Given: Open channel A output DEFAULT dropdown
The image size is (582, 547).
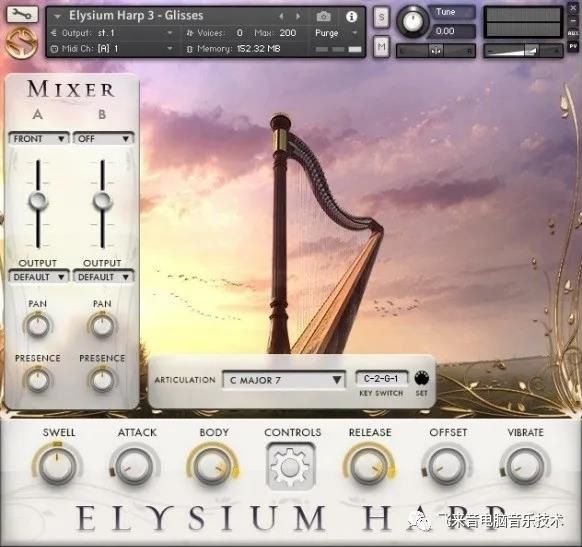Looking at the screenshot, I should point(39,277).
